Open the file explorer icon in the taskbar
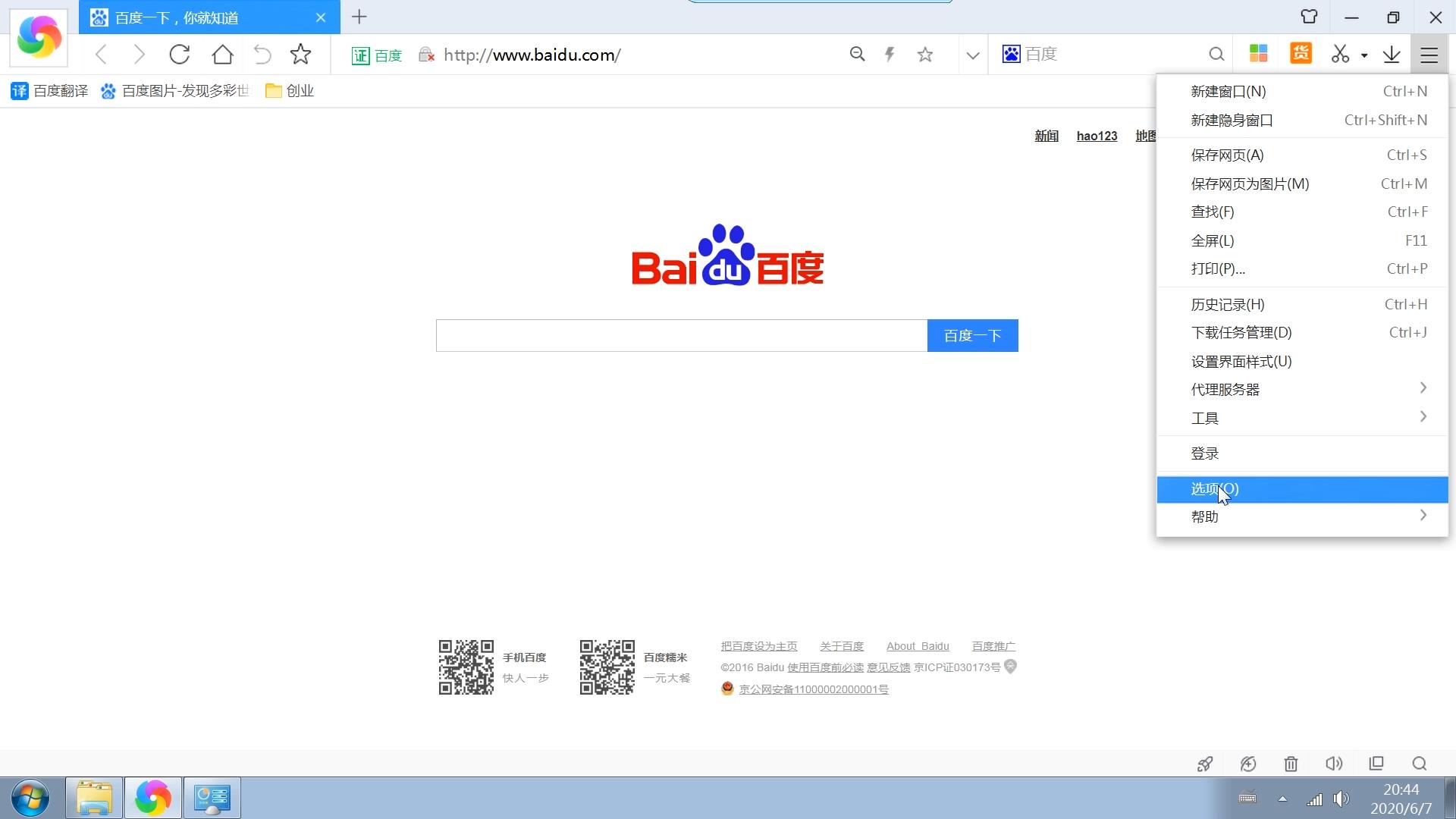This screenshot has width=1456, height=819. [x=94, y=798]
